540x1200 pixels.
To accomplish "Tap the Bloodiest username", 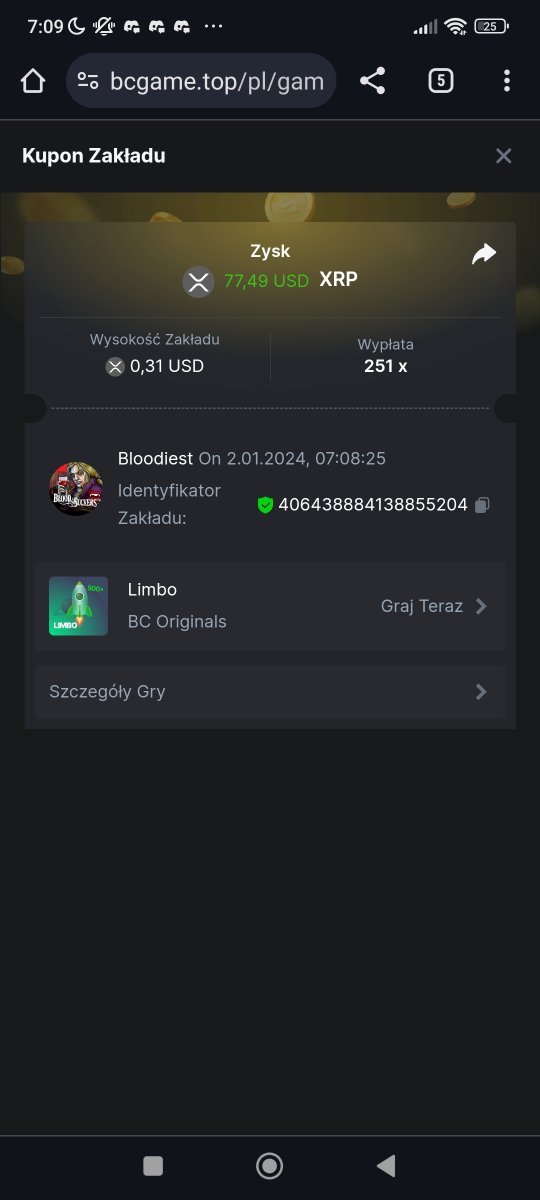I will pos(155,458).
